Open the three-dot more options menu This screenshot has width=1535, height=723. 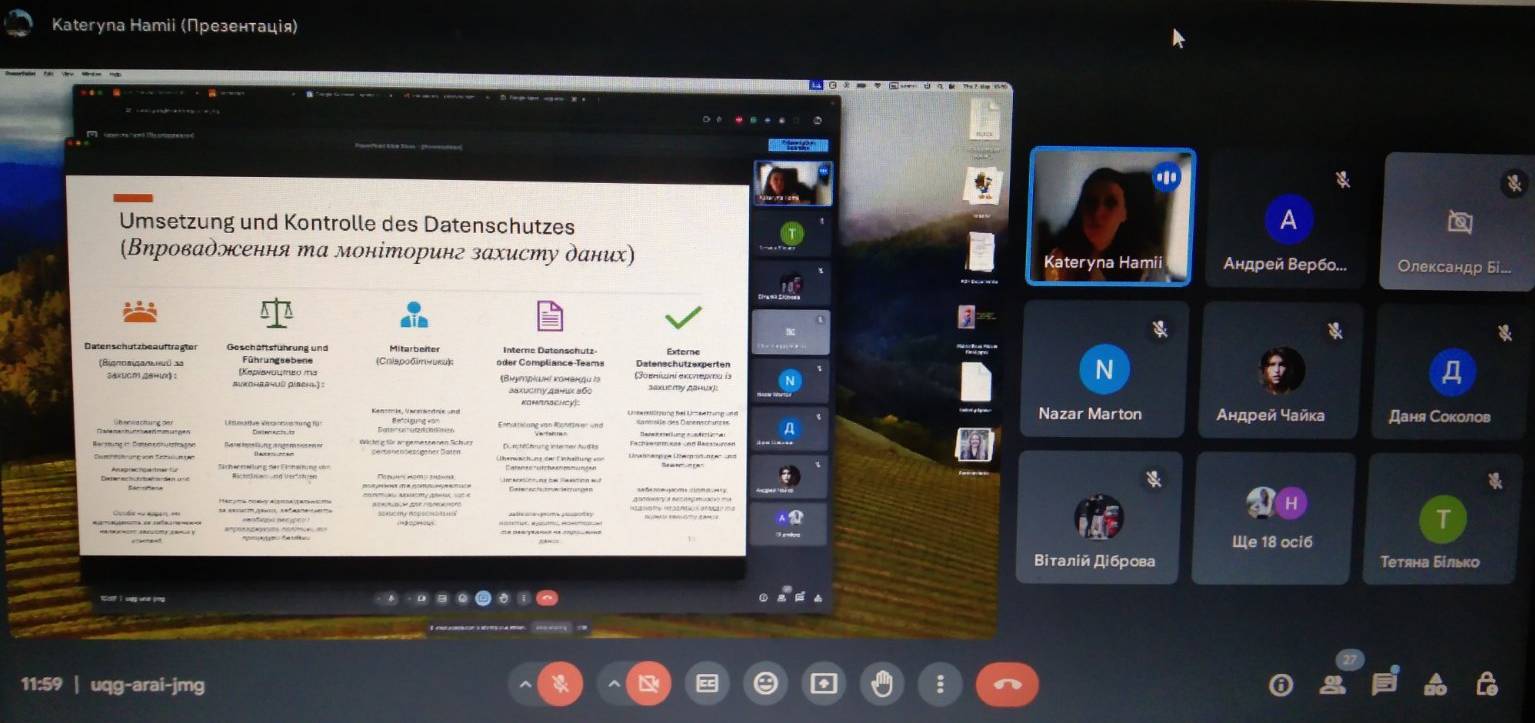click(939, 684)
